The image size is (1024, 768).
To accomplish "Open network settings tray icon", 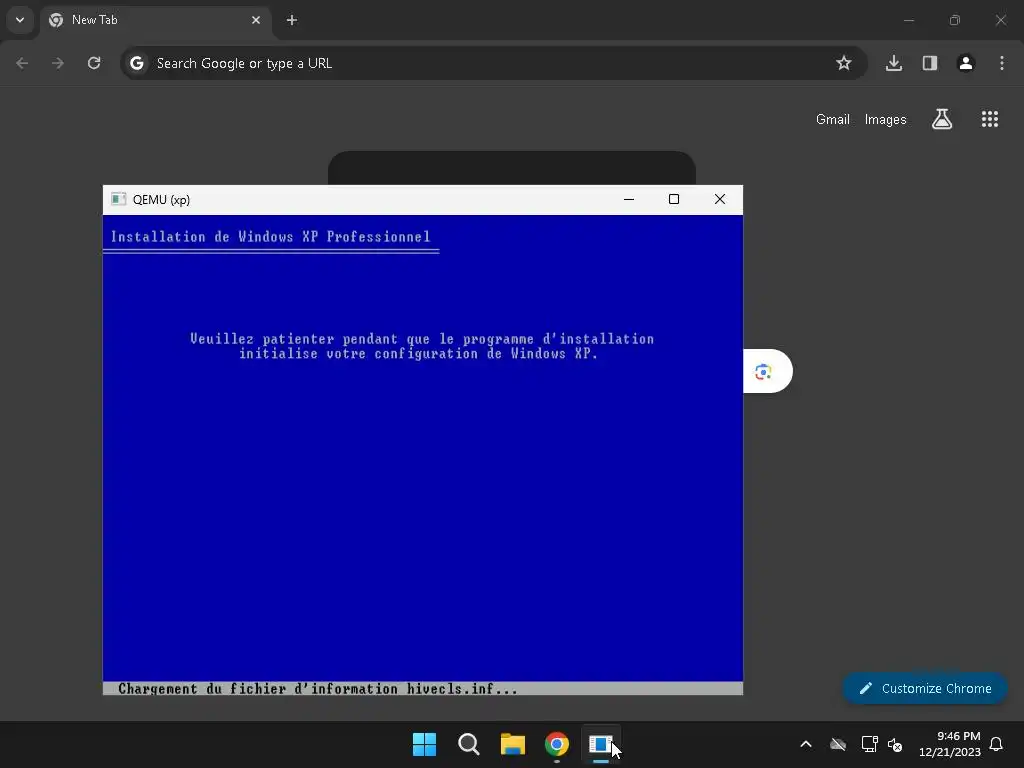I will pos(869,744).
